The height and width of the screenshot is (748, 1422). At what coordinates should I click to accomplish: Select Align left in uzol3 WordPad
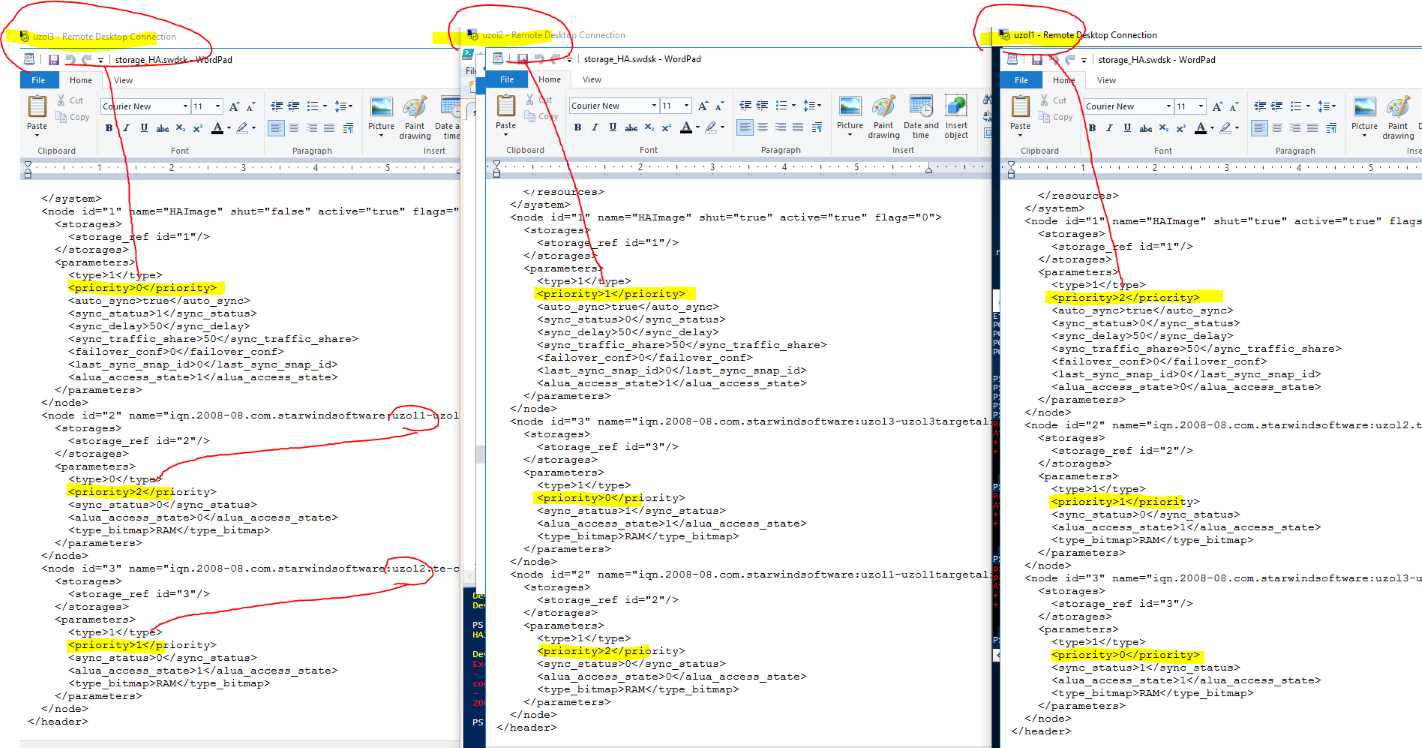(x=277, y=128)
